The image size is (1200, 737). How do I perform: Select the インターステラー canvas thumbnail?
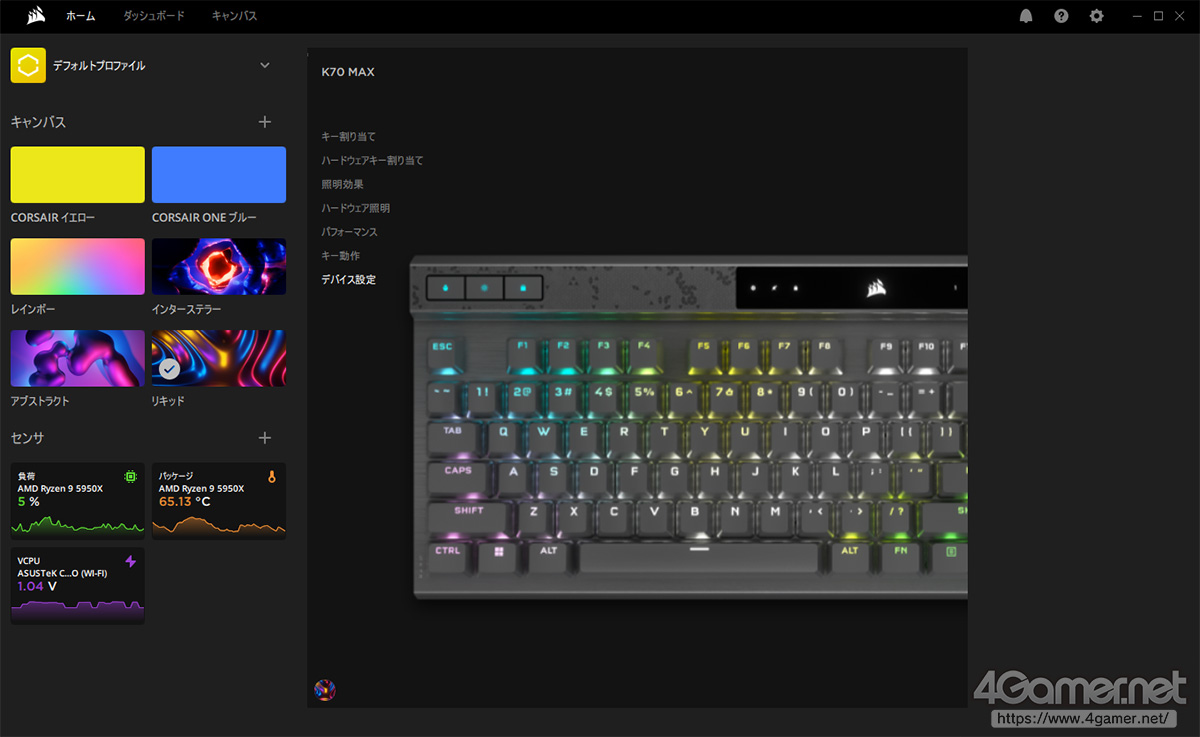tap(219, 266)
